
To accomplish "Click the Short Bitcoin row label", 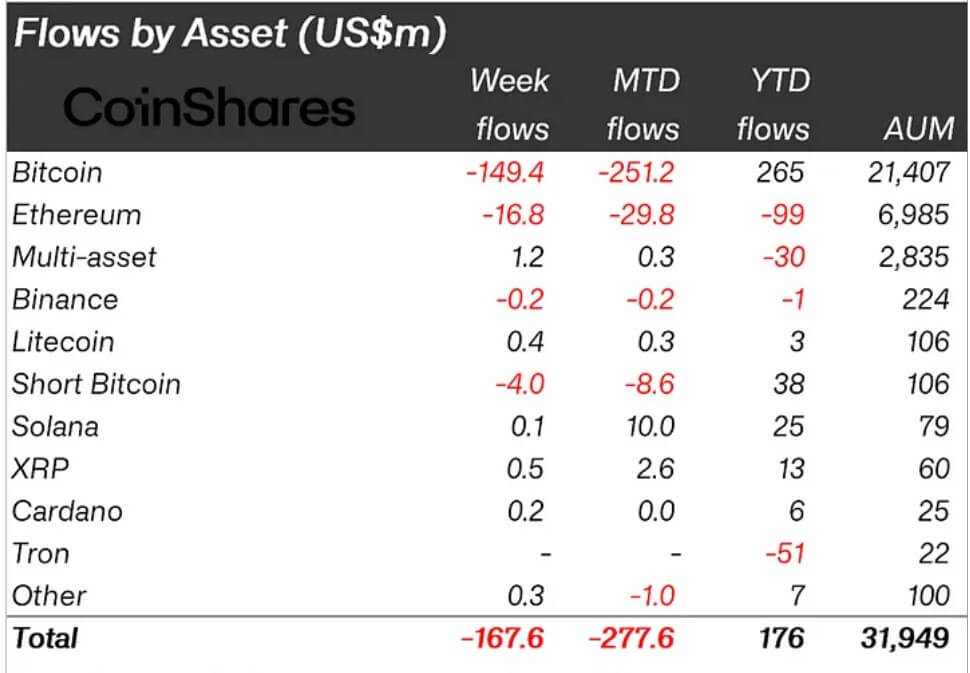I will 97,384.
